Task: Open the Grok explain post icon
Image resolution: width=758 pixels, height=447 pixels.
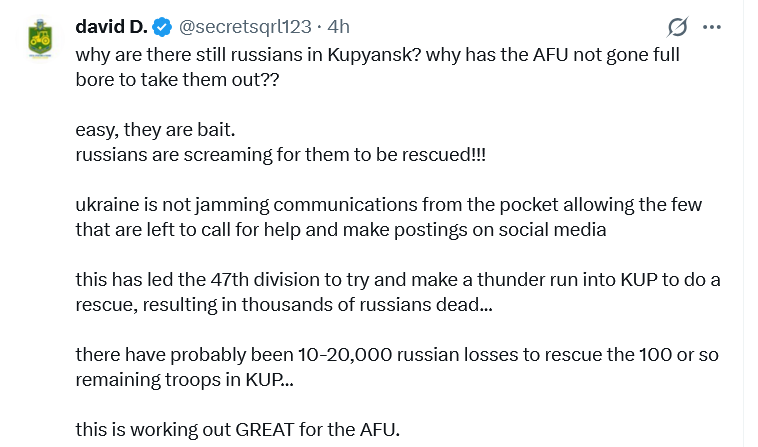Action: coord(677,27)
